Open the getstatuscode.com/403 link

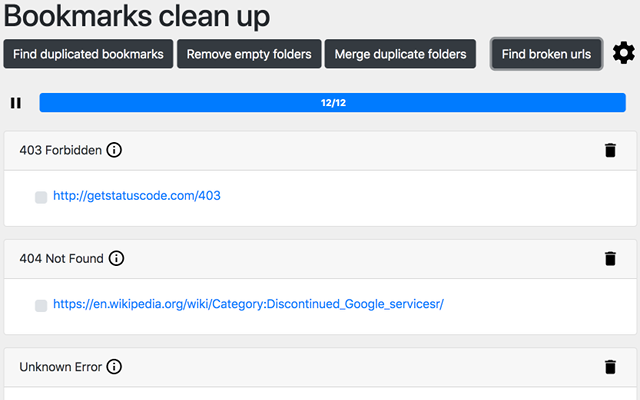coord(137,196)
